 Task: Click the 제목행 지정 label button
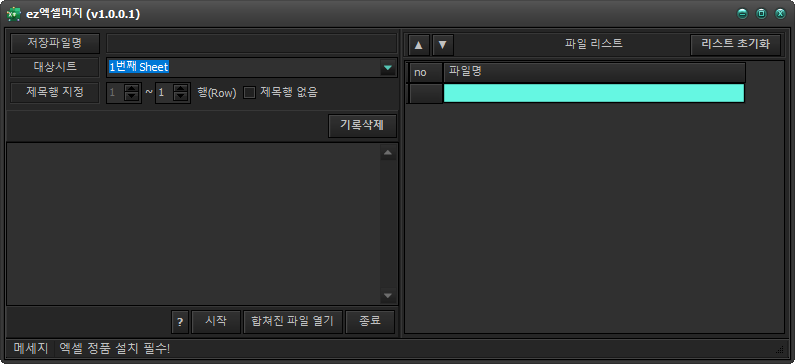click(55, 93)
